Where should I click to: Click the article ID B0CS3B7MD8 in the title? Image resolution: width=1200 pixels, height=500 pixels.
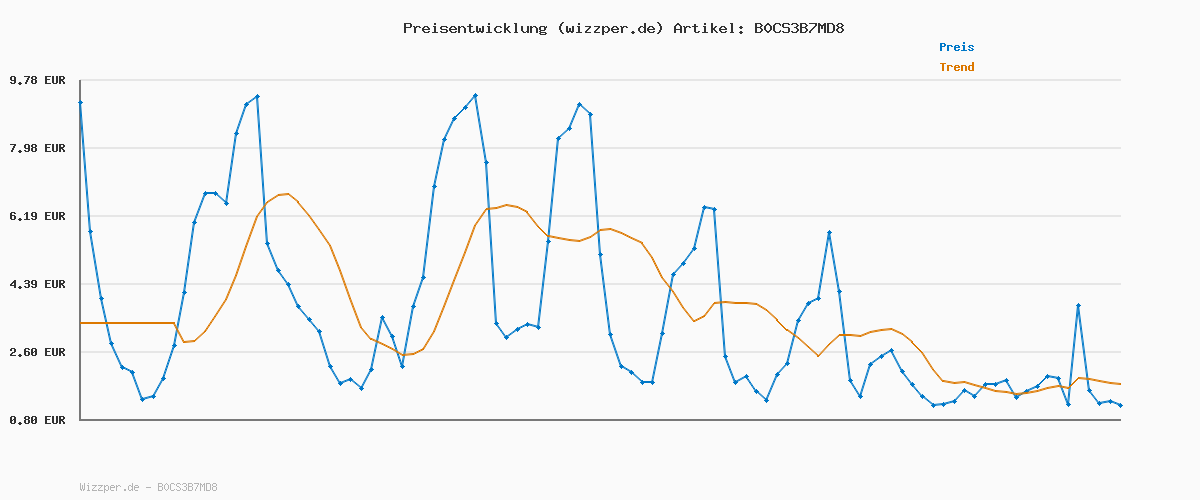tap(799, 28)
